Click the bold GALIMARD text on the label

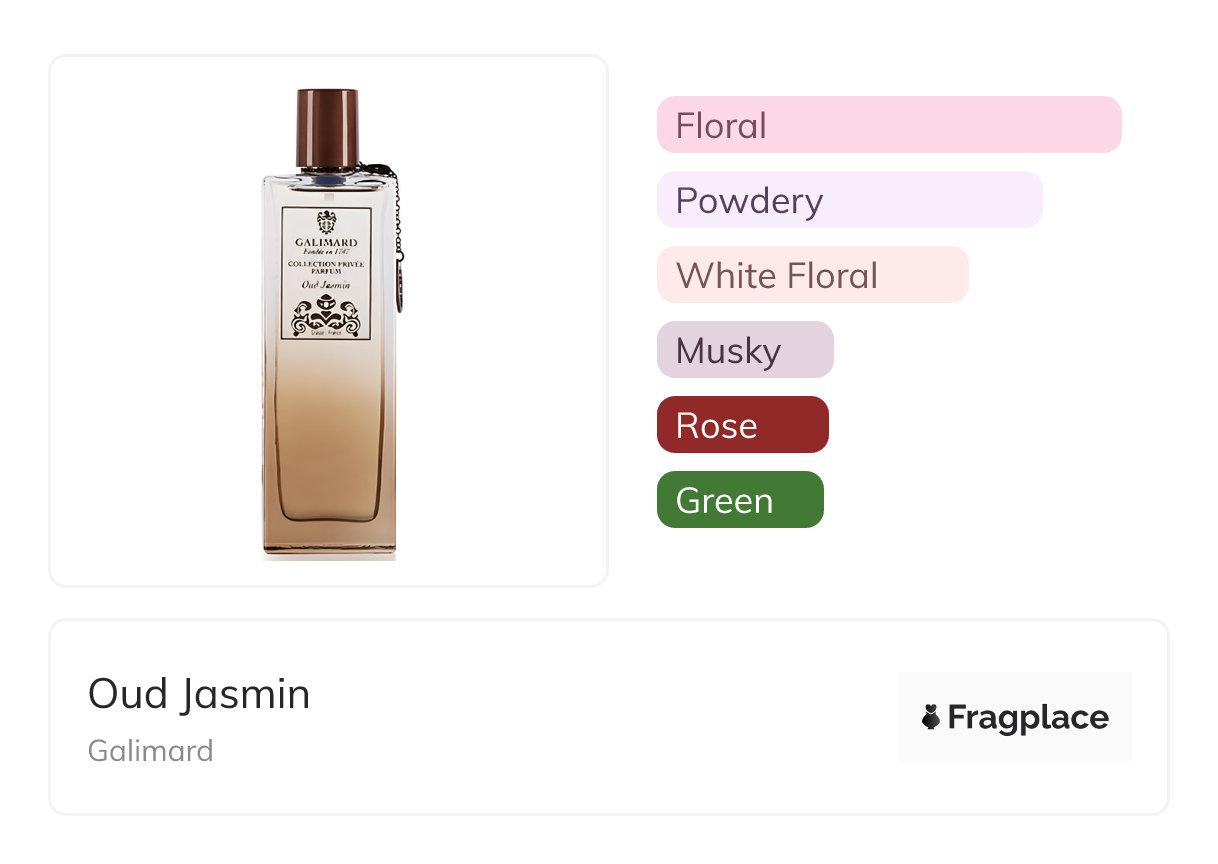coord(326,242)
